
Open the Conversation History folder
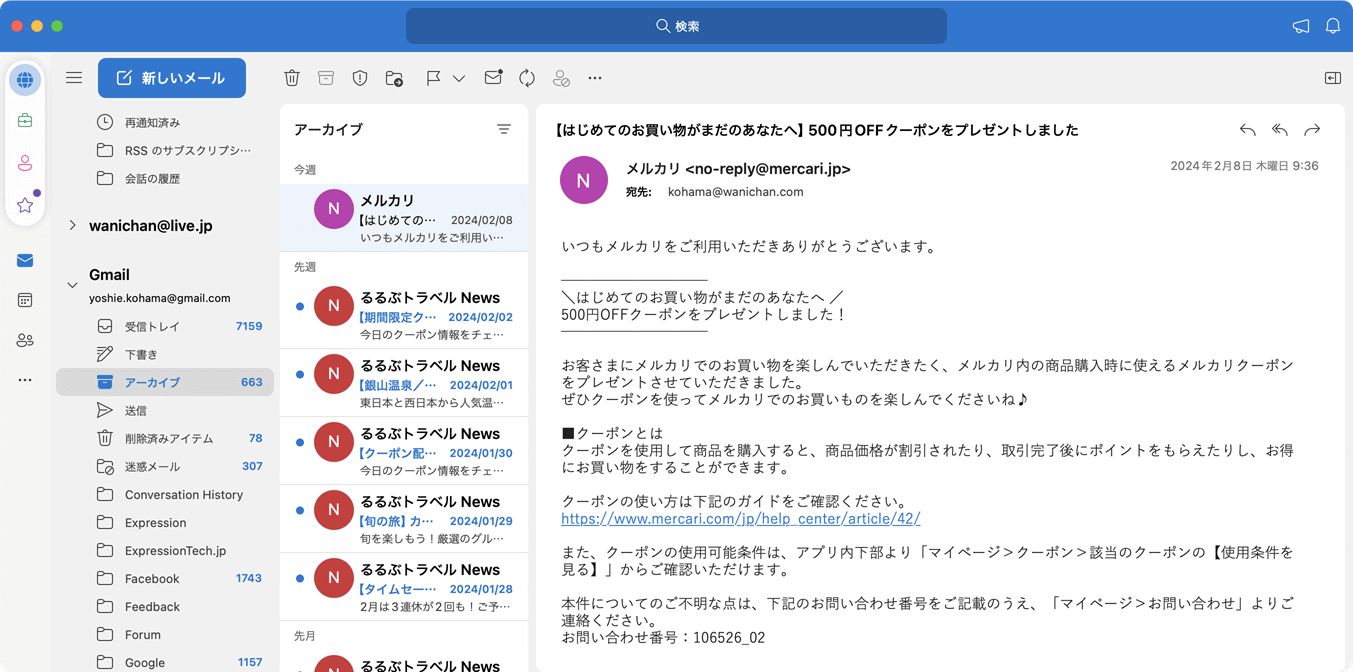pos(165,494)
